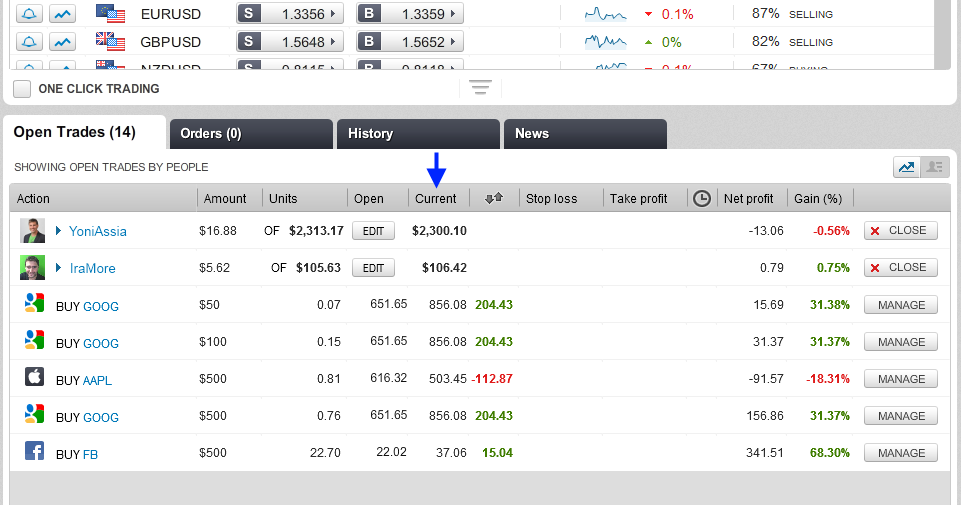Screen dimensions: 961x505
Task: Click the GBPUSD alert bell icon
Action: pyautogui.click(x=29, y=42)
